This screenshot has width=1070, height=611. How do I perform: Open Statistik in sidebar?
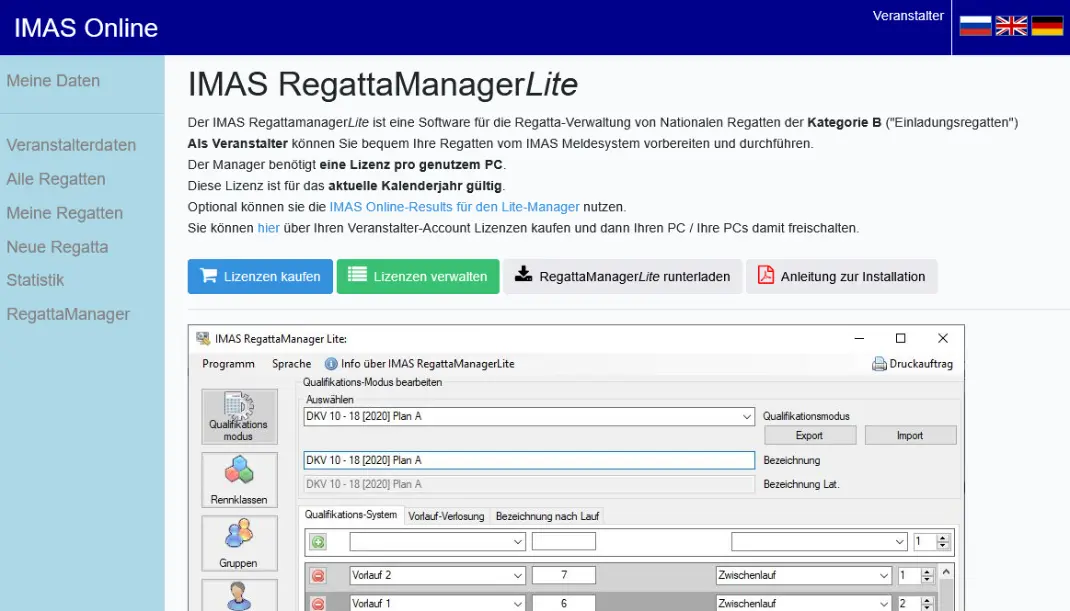click(35, 280)
